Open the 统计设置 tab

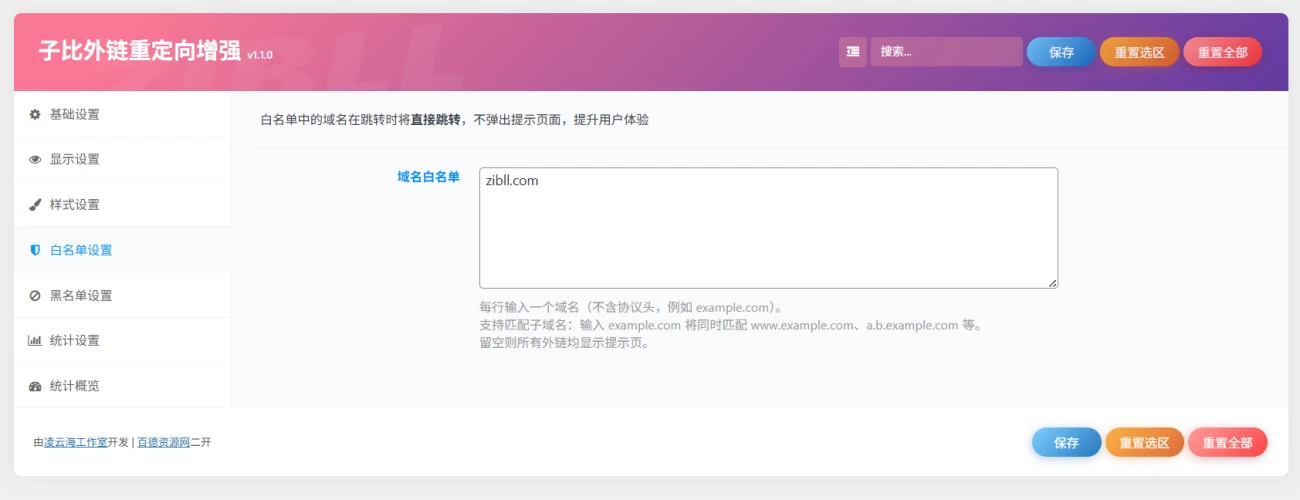click(x=122, y=341)
